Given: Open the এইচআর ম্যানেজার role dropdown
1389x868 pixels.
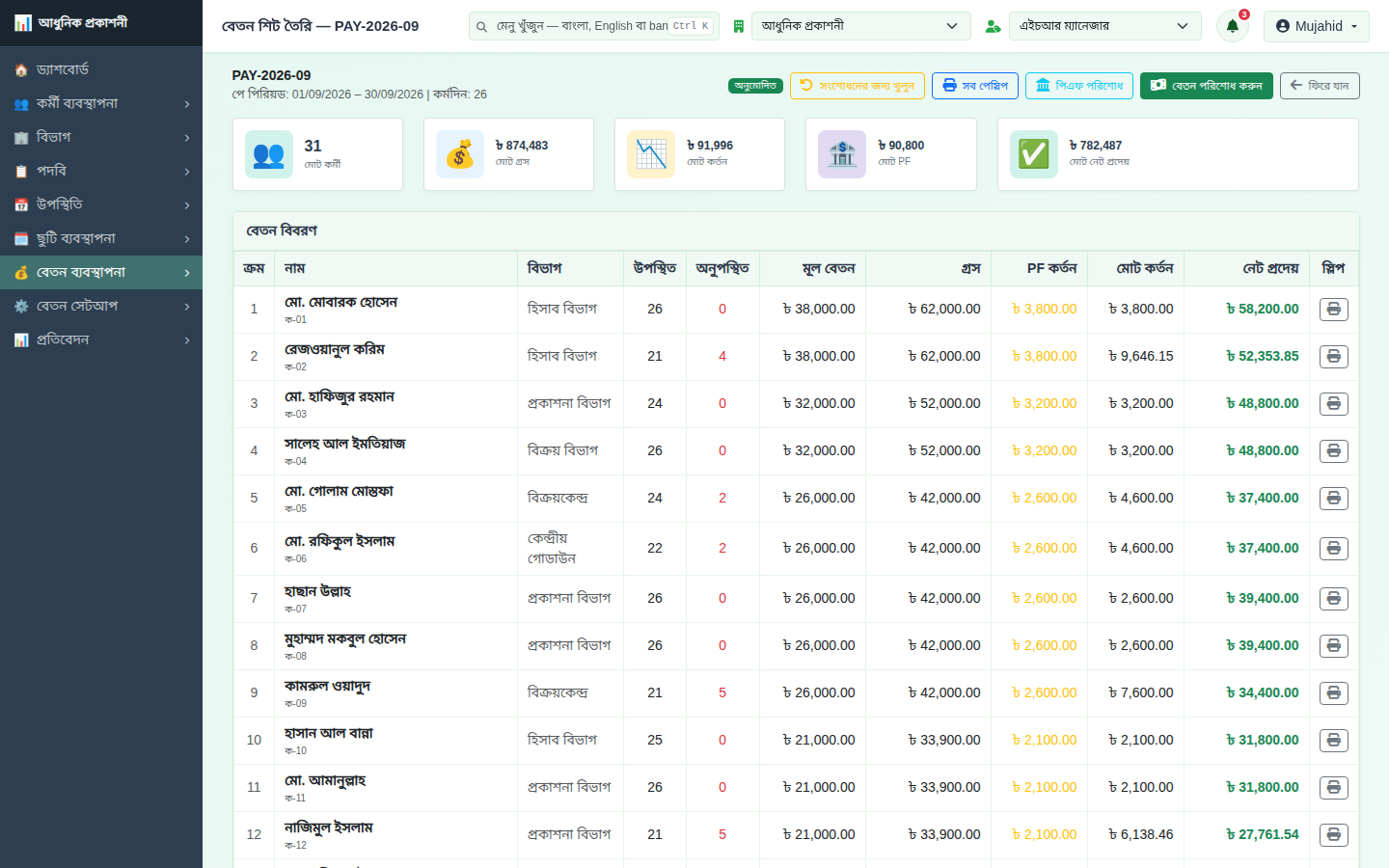Looking at the screenshot, I should [1104, 26].
